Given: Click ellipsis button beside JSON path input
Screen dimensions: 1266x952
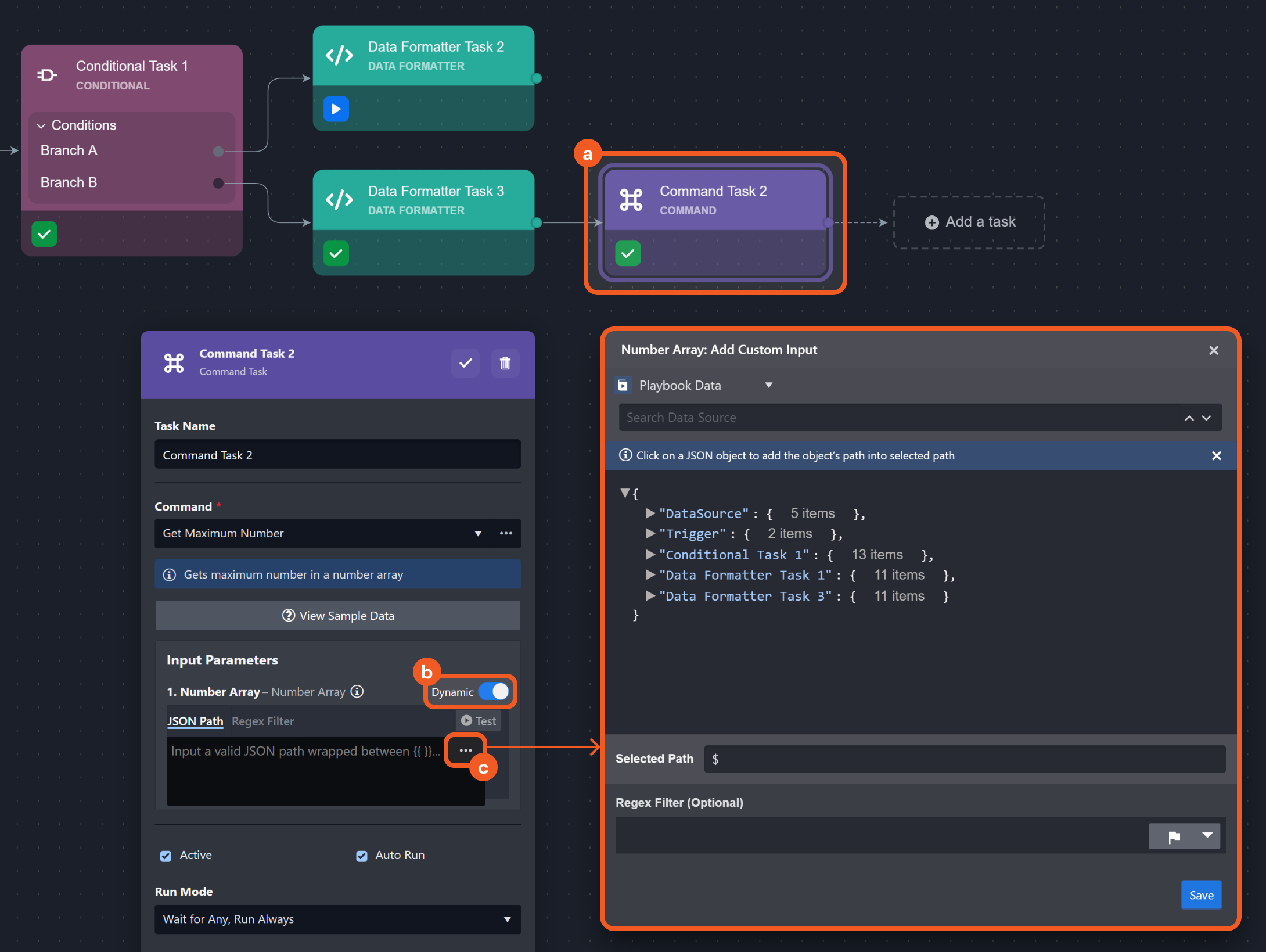Looking at the screenshot, I should [x=465, y=750].
